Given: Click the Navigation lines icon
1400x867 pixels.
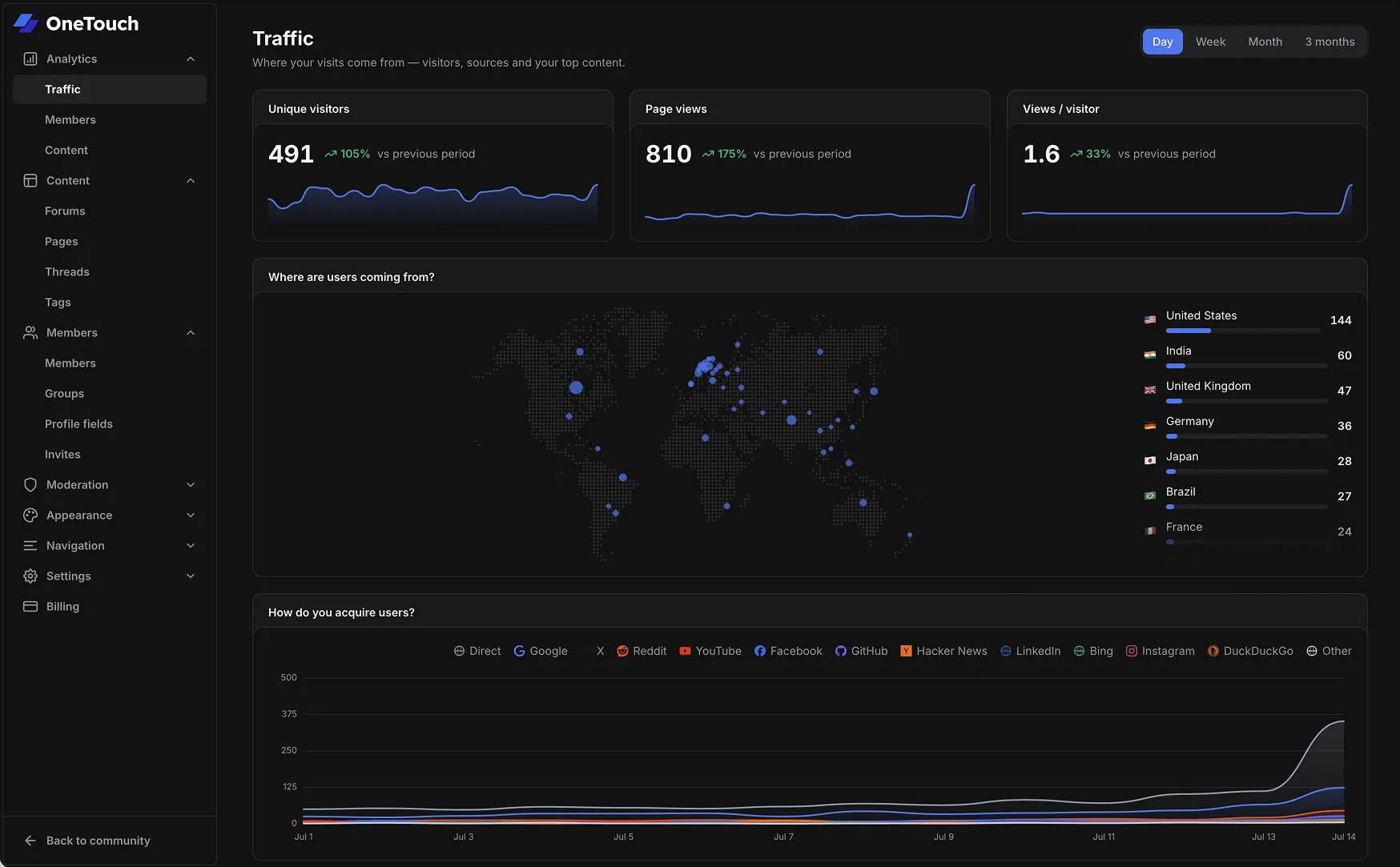Looking at the screenshot, I should pos(30,545).
